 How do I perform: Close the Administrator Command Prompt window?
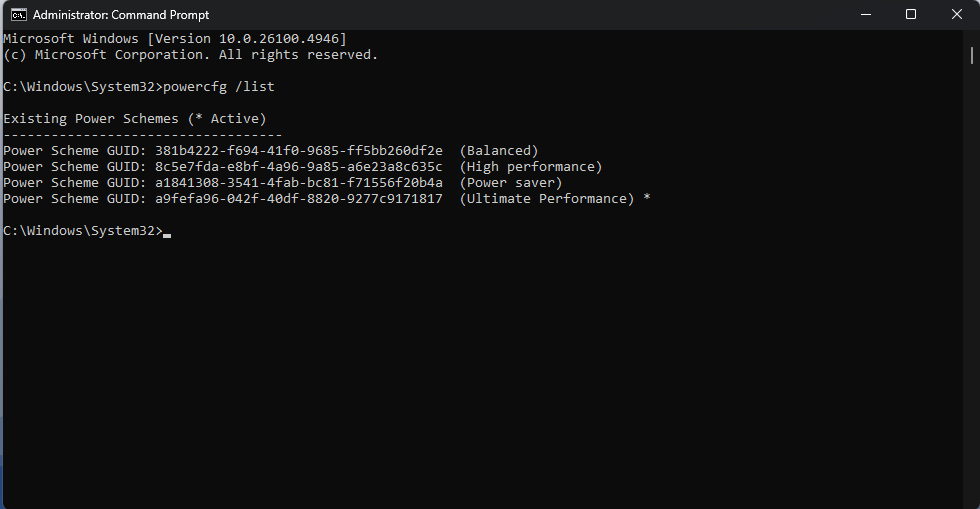pos(956,14)
